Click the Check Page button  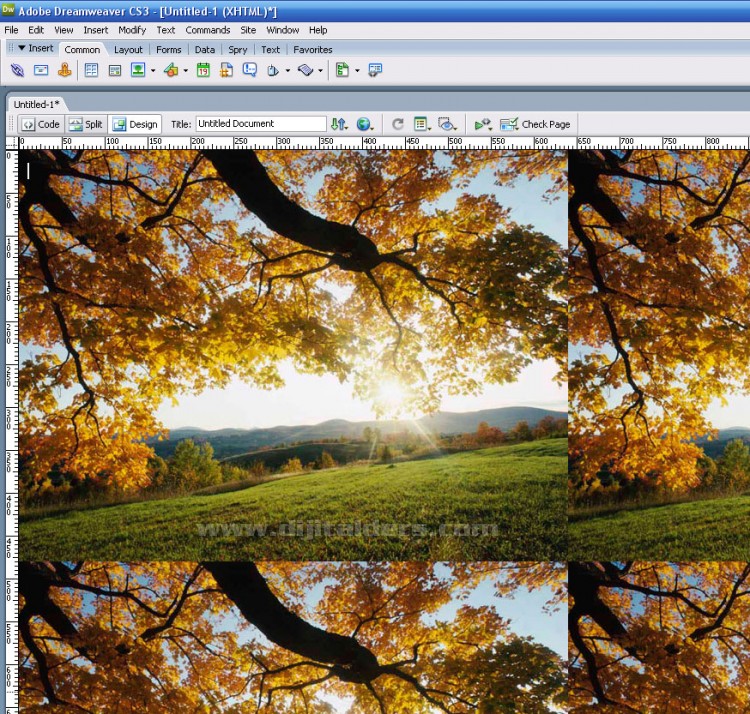point(535,124)
